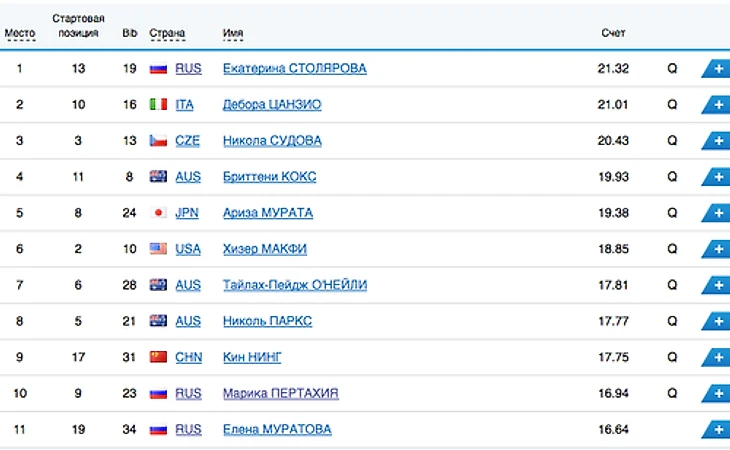Viewport: 730px width, 450px height.
Task: Click the Japanese flag icon beside JPN
Action: pos(158,213)
